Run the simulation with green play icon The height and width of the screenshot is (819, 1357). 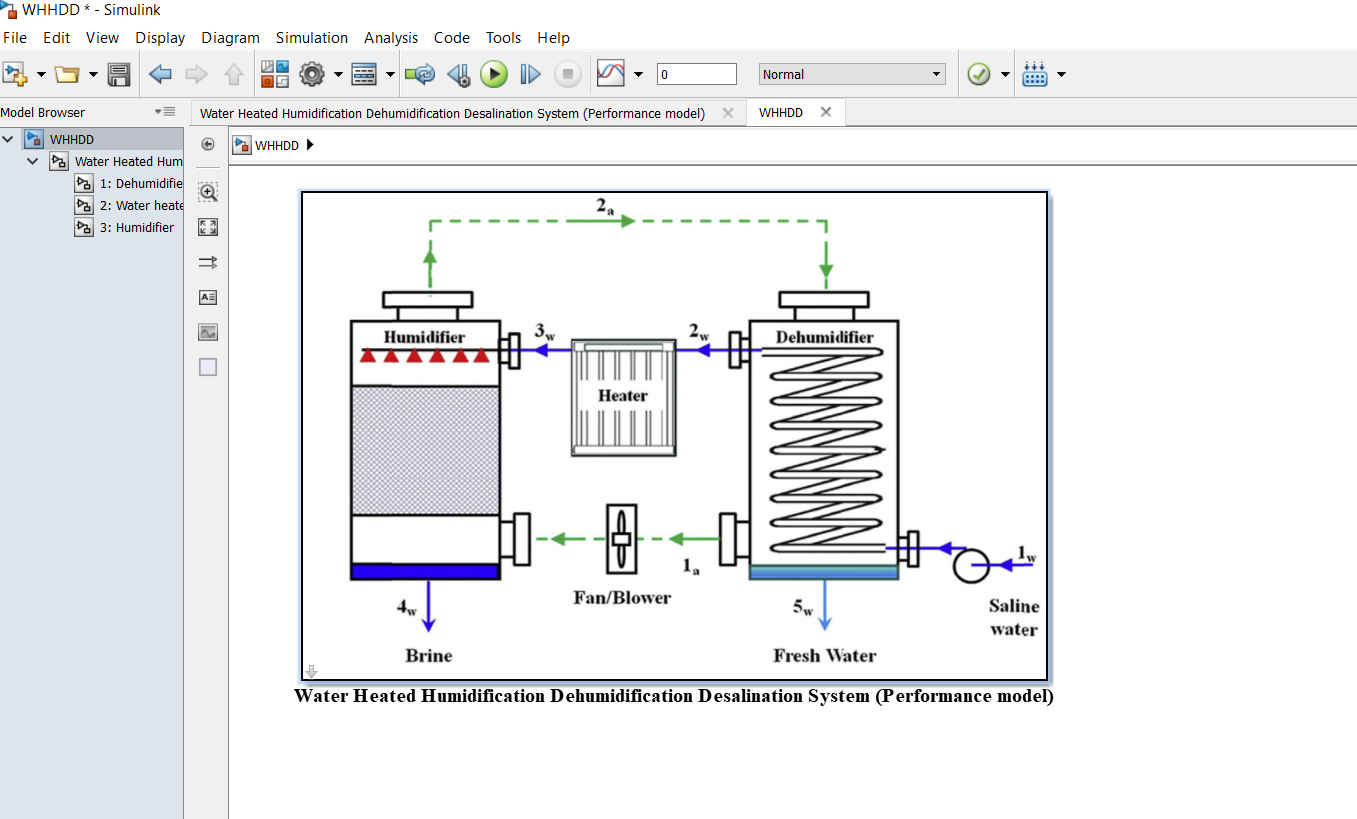(x=494, y=73)
